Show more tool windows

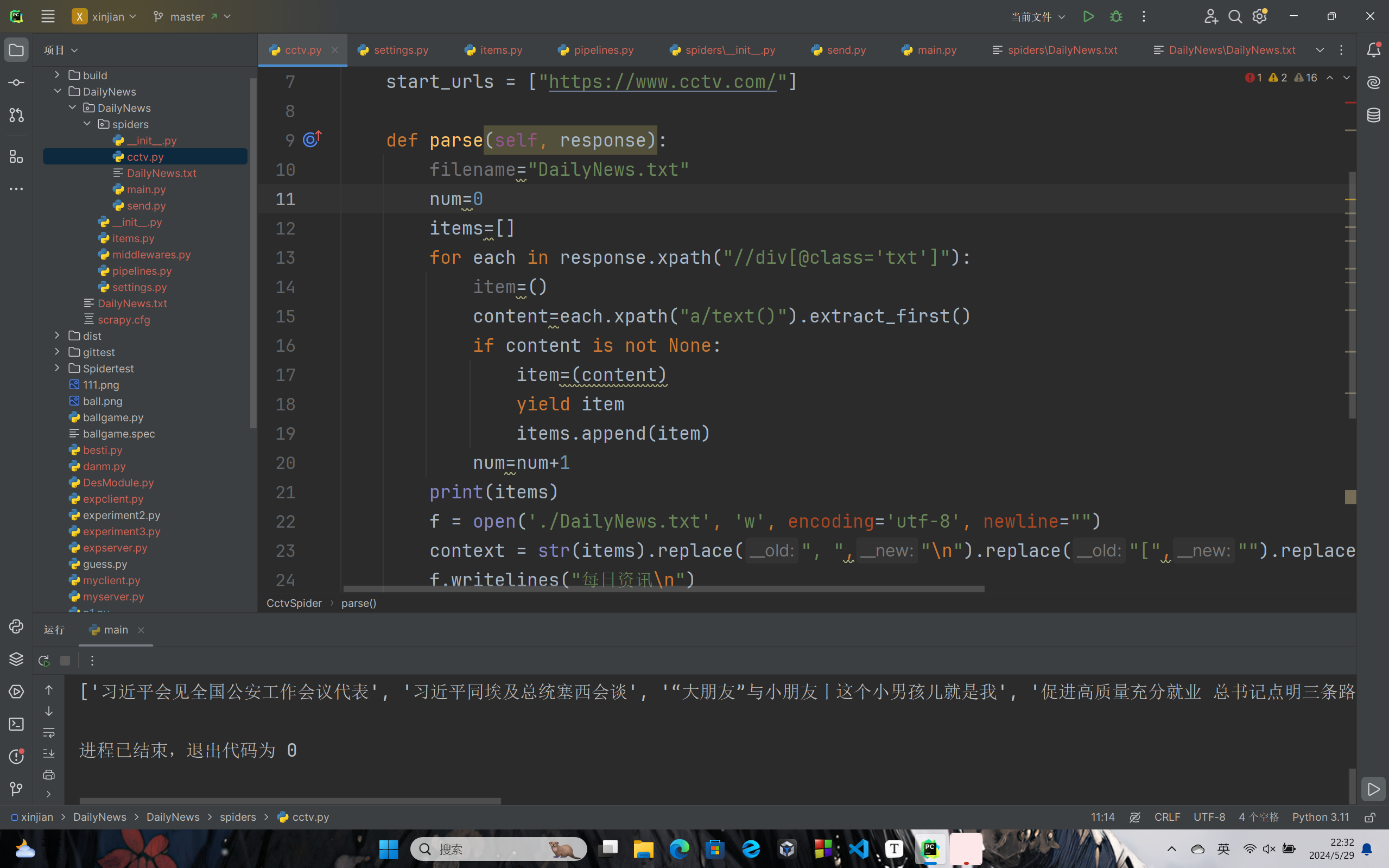coord(16,189)
